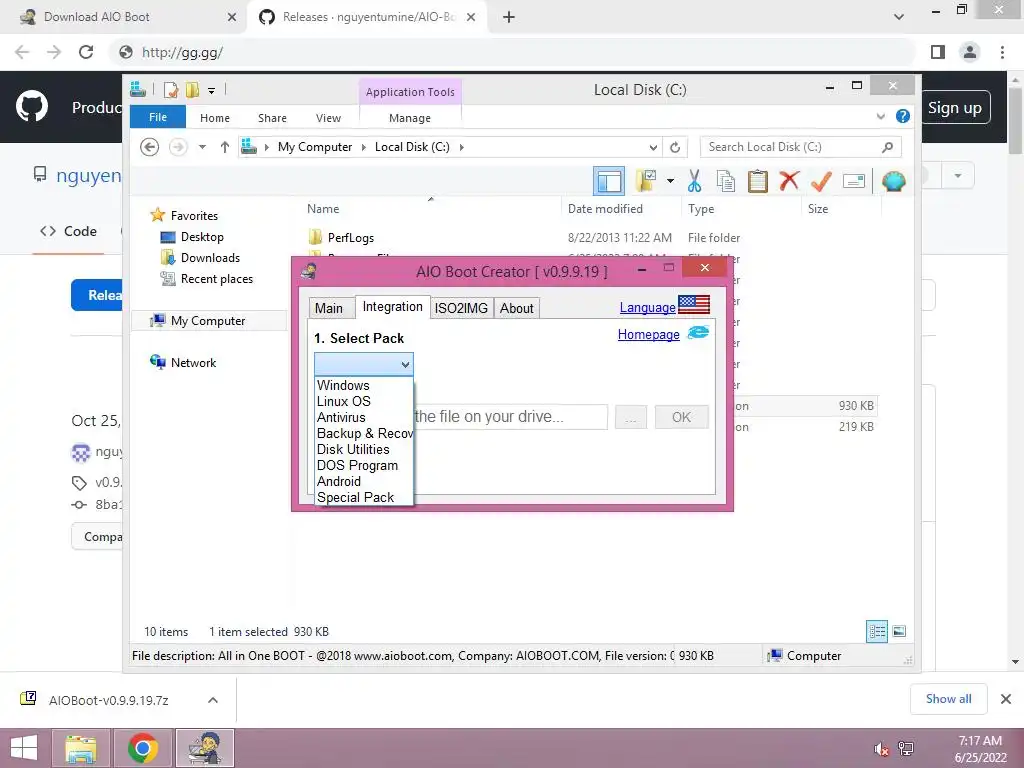Click the Internet Explorer icon beside Homepage
Image resolution: width=1024 pixels, height=768 pixels.
pos(698,333)
